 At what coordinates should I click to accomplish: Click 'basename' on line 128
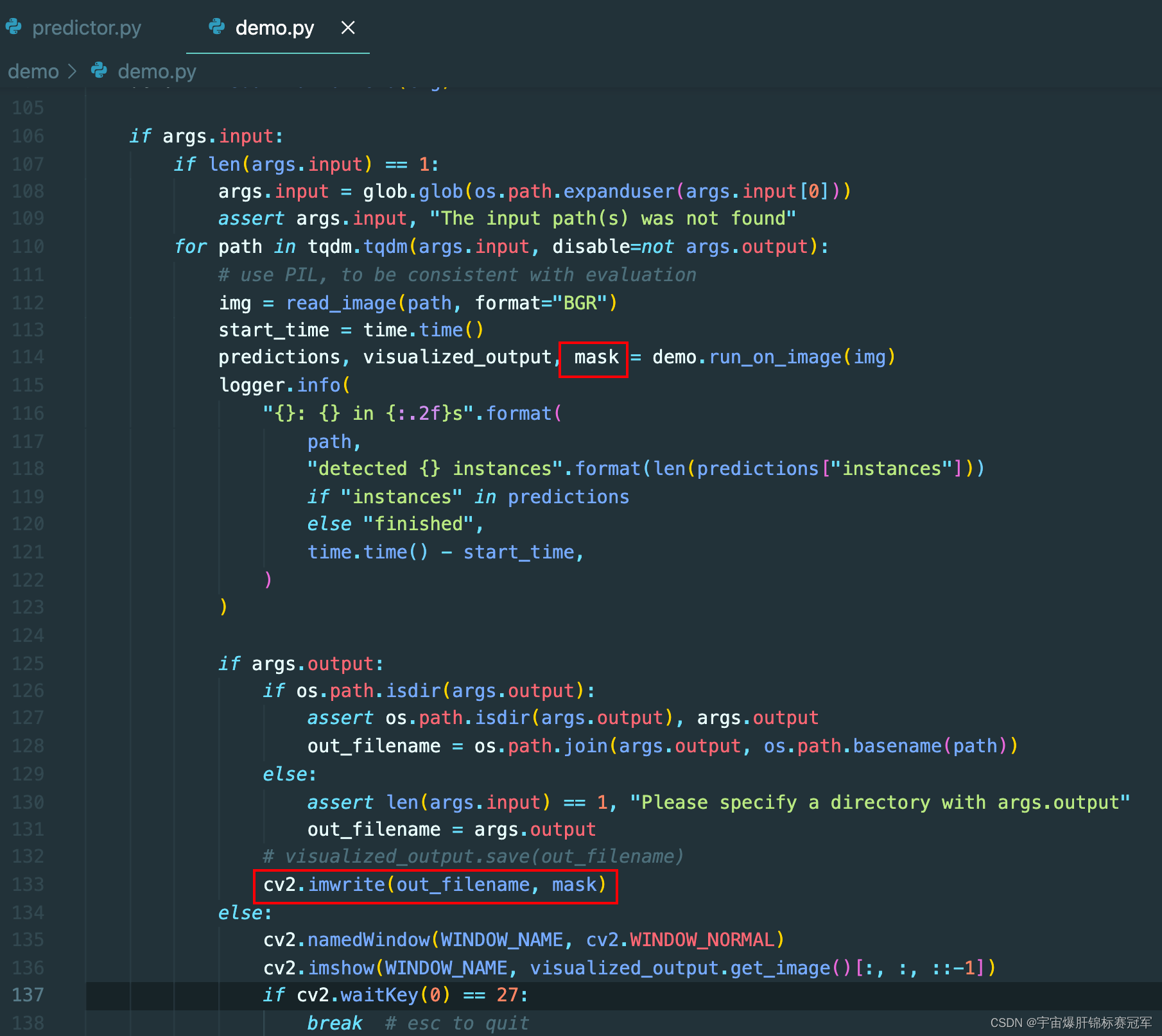click(898, 746)
